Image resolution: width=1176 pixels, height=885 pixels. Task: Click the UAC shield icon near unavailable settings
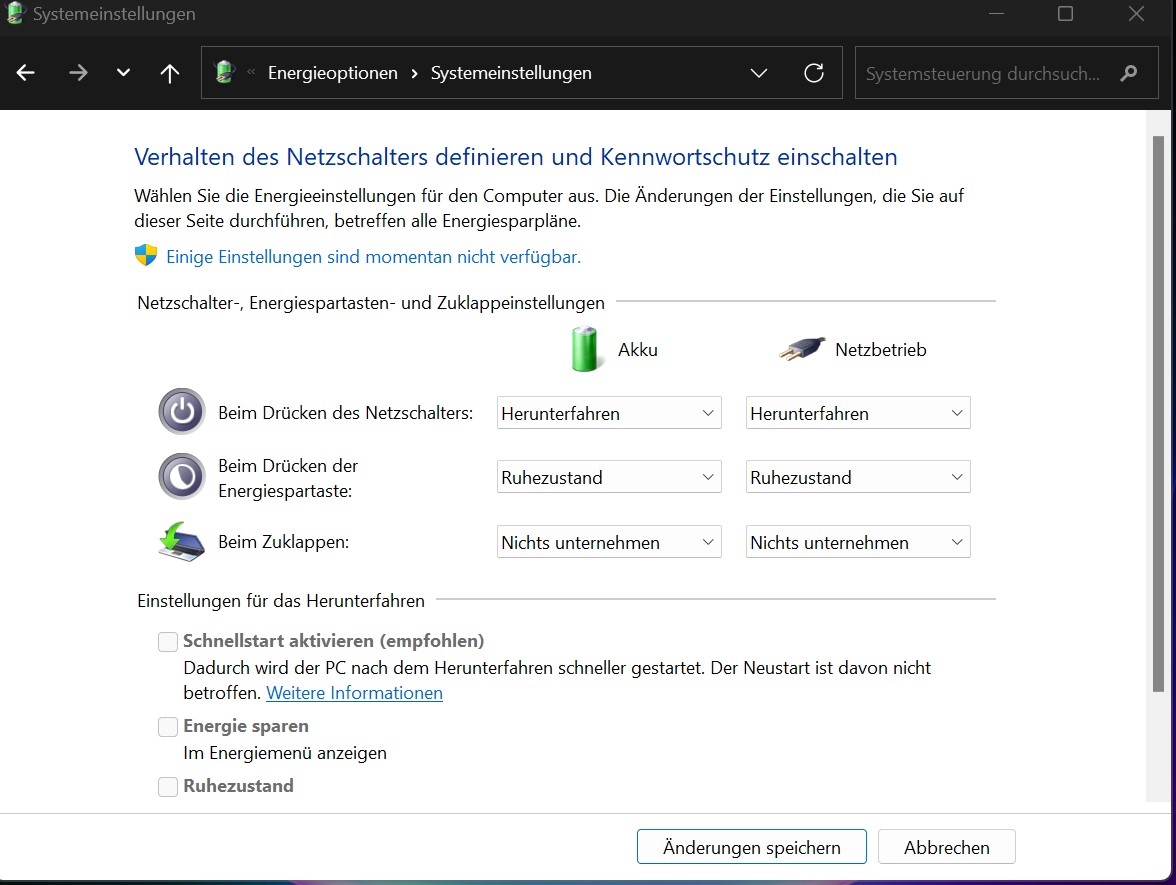pos(146,255)
